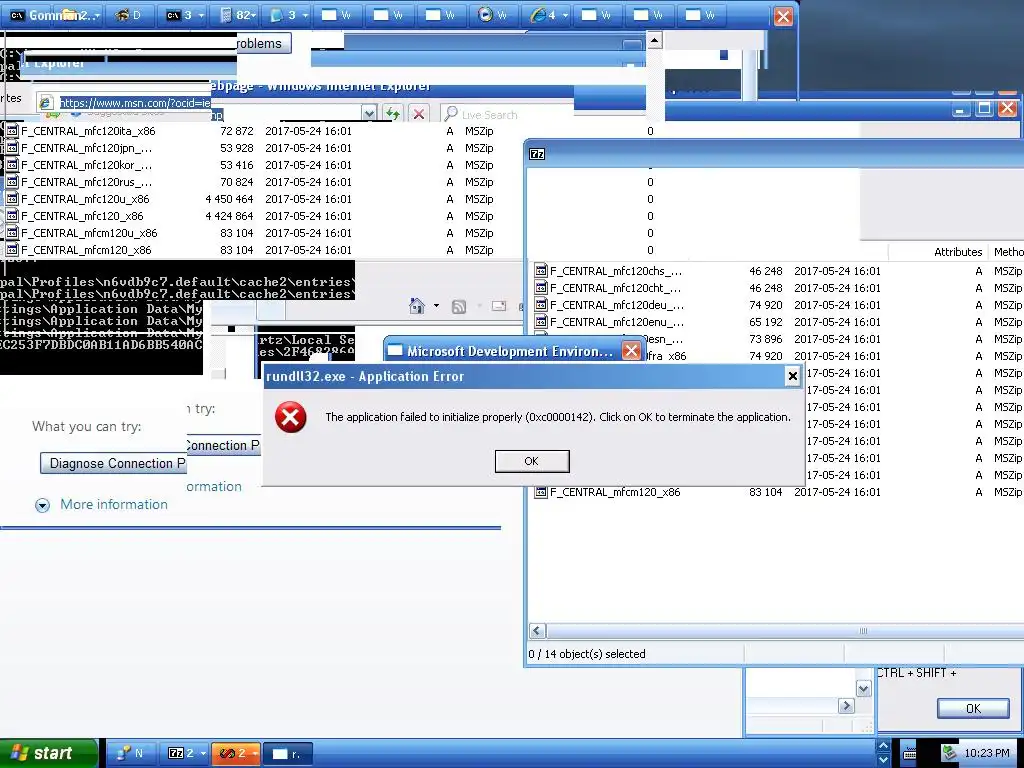Click the 7-Zip horizontal scrollbar track

784,631
